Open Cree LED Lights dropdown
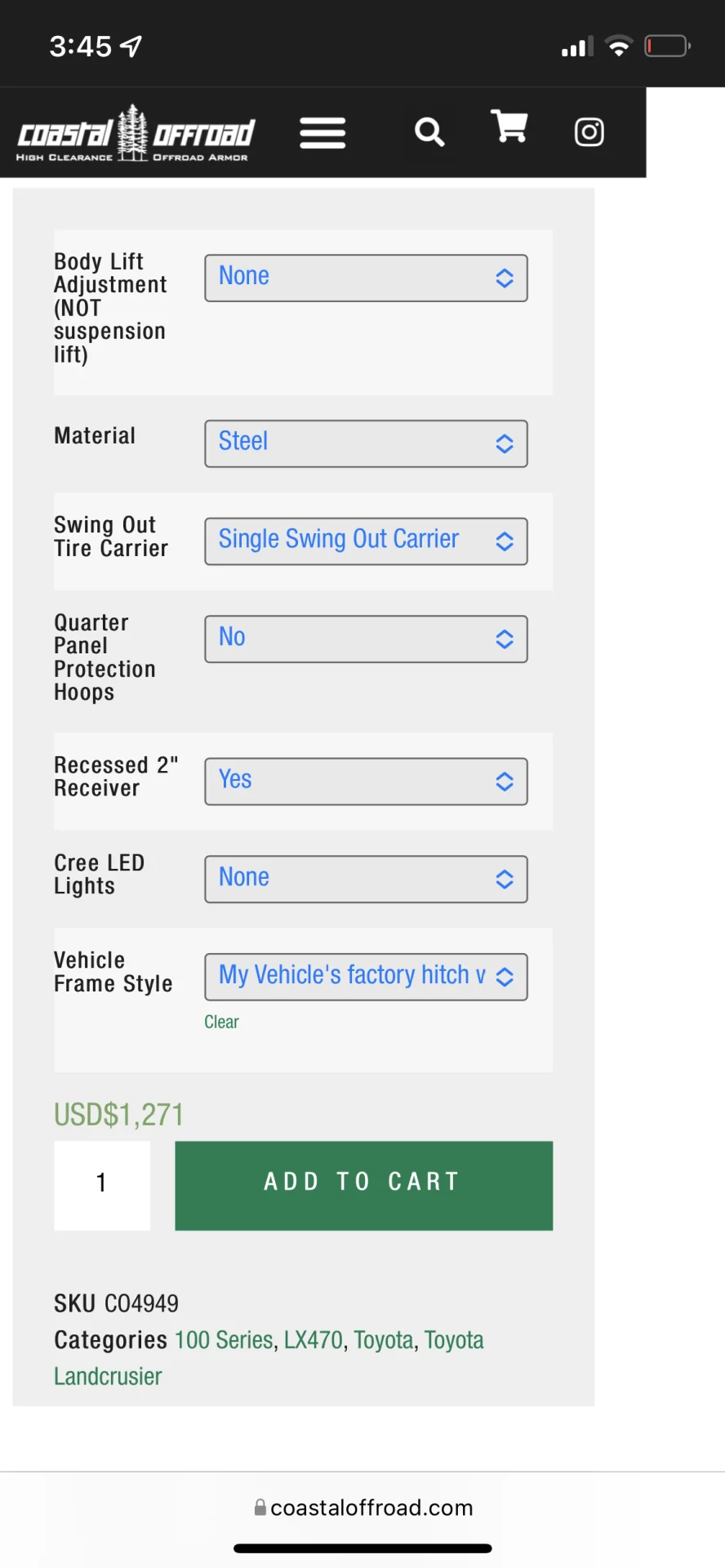The width and height of the screenshot is (725, 1568). tap(366, 879)
